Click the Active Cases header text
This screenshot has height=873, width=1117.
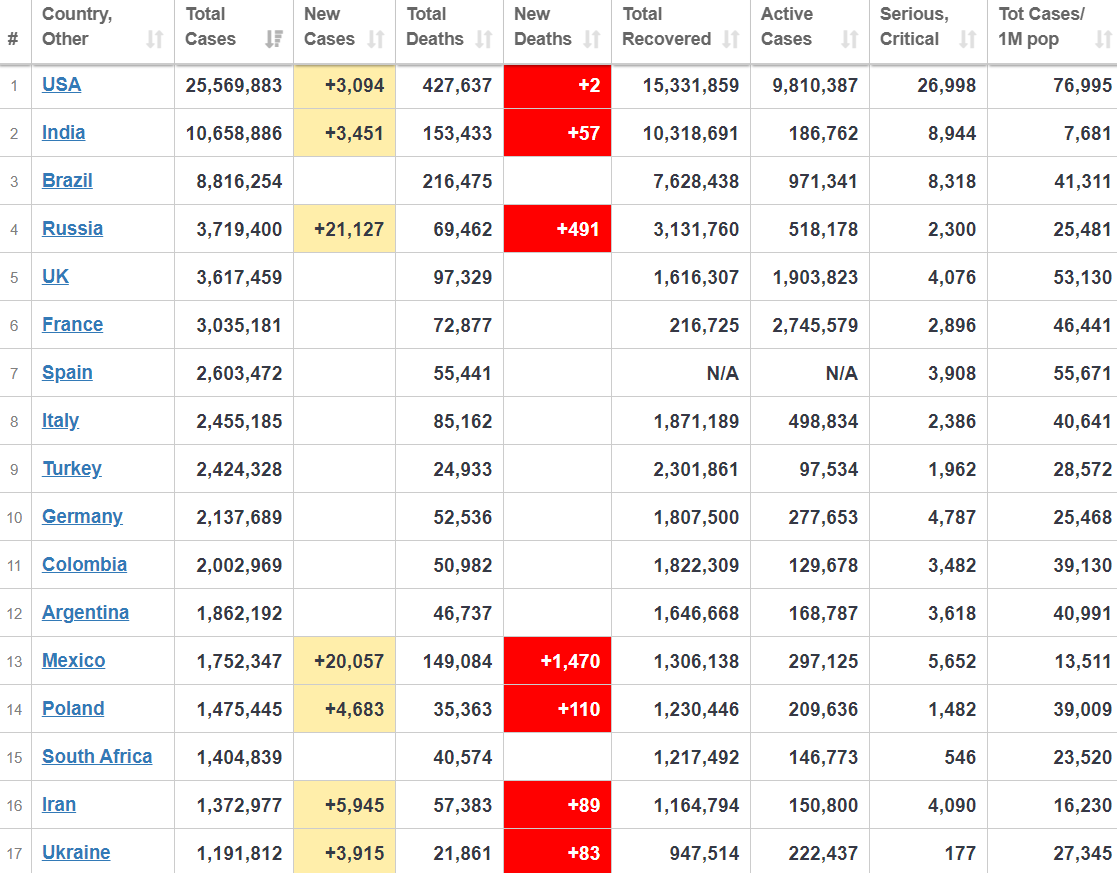(x=786, y=26)
